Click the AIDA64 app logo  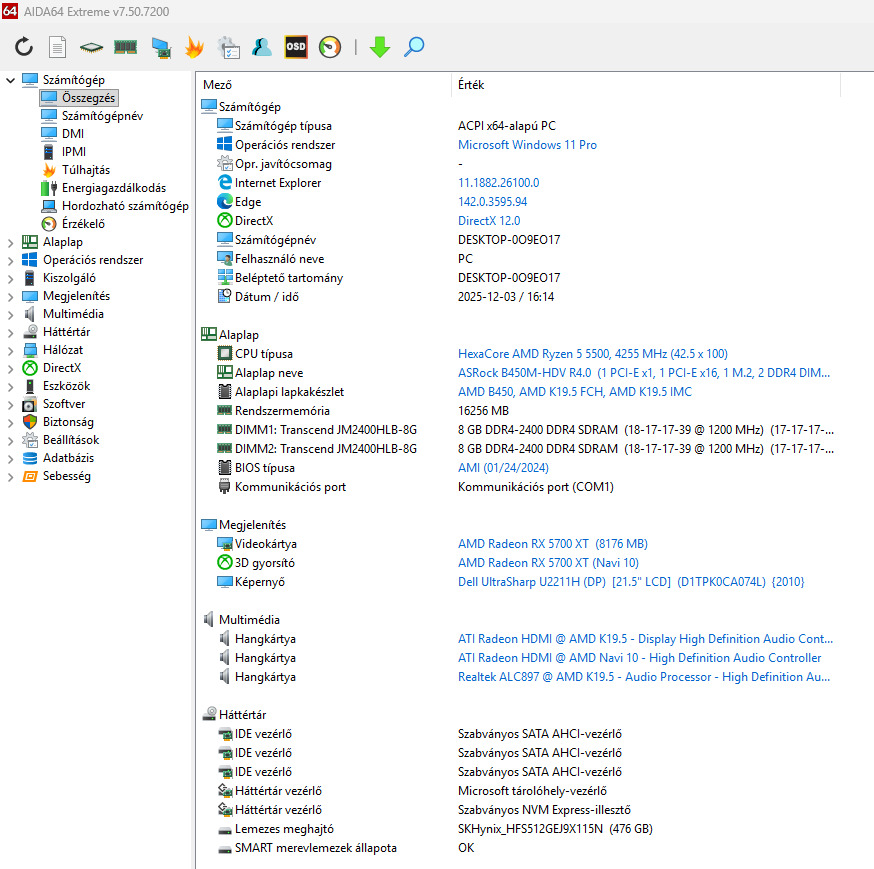(9, 11)
